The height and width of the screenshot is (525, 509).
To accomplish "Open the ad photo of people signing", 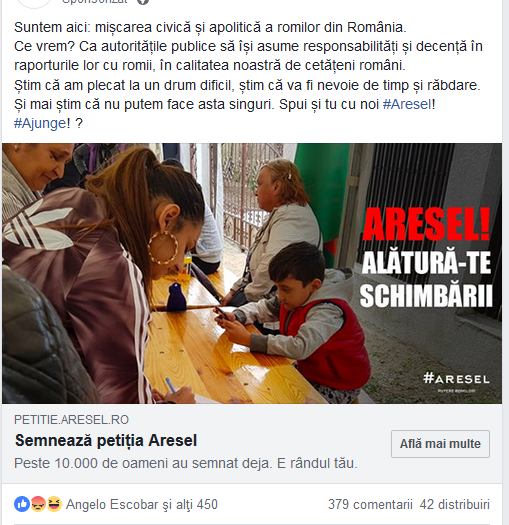I will pyautogui.click(x=252, y=273).
